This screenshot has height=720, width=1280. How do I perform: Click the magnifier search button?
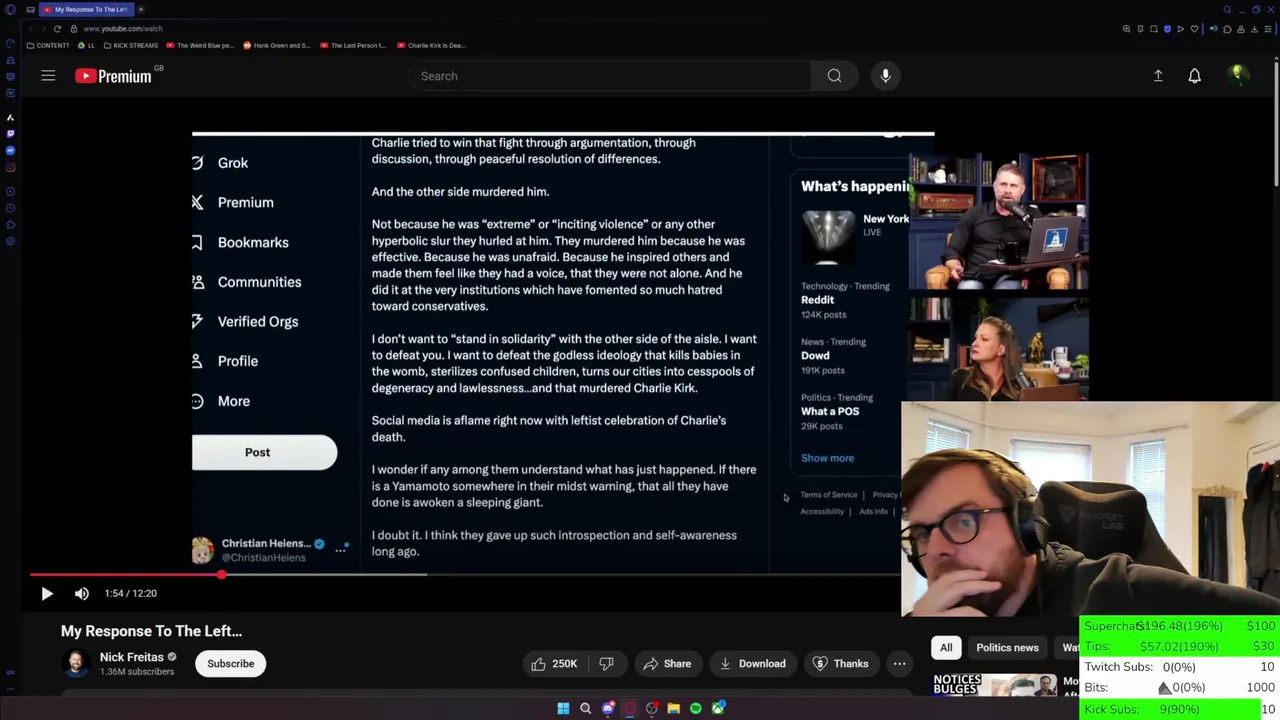(x=834, y=76)
